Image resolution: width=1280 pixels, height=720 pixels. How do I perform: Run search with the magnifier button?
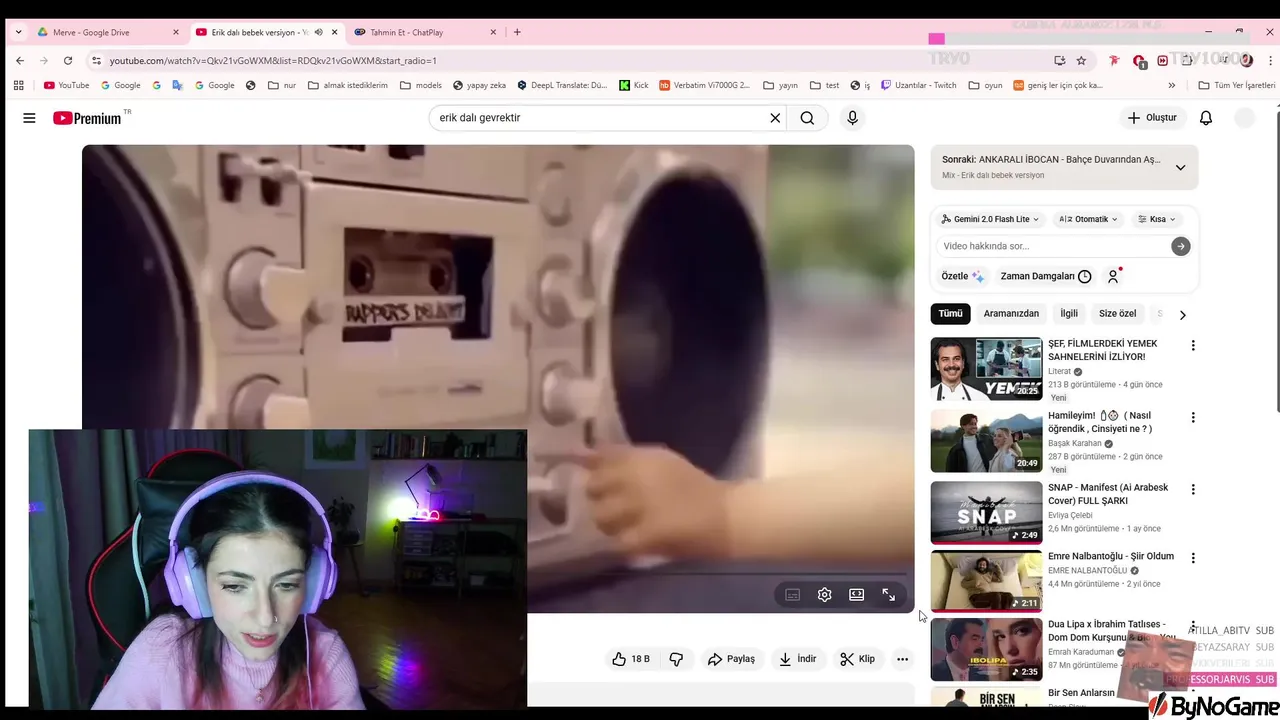pyautogui.click(x=807, y=118)
